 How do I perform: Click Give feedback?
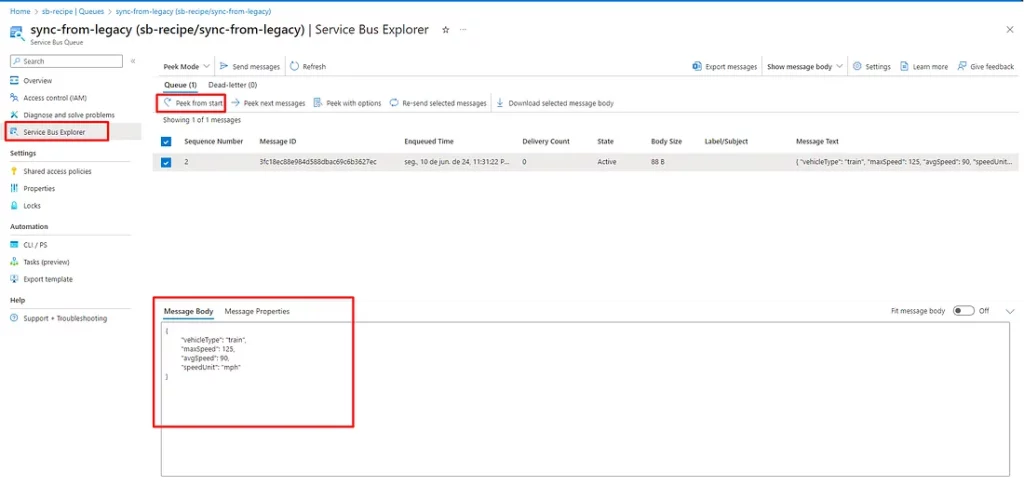(x=985, y=67)
